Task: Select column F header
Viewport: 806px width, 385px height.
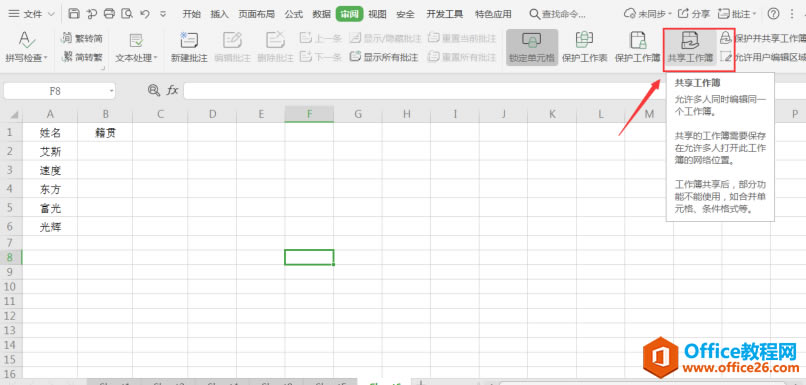Action: [x=309, y=114]
